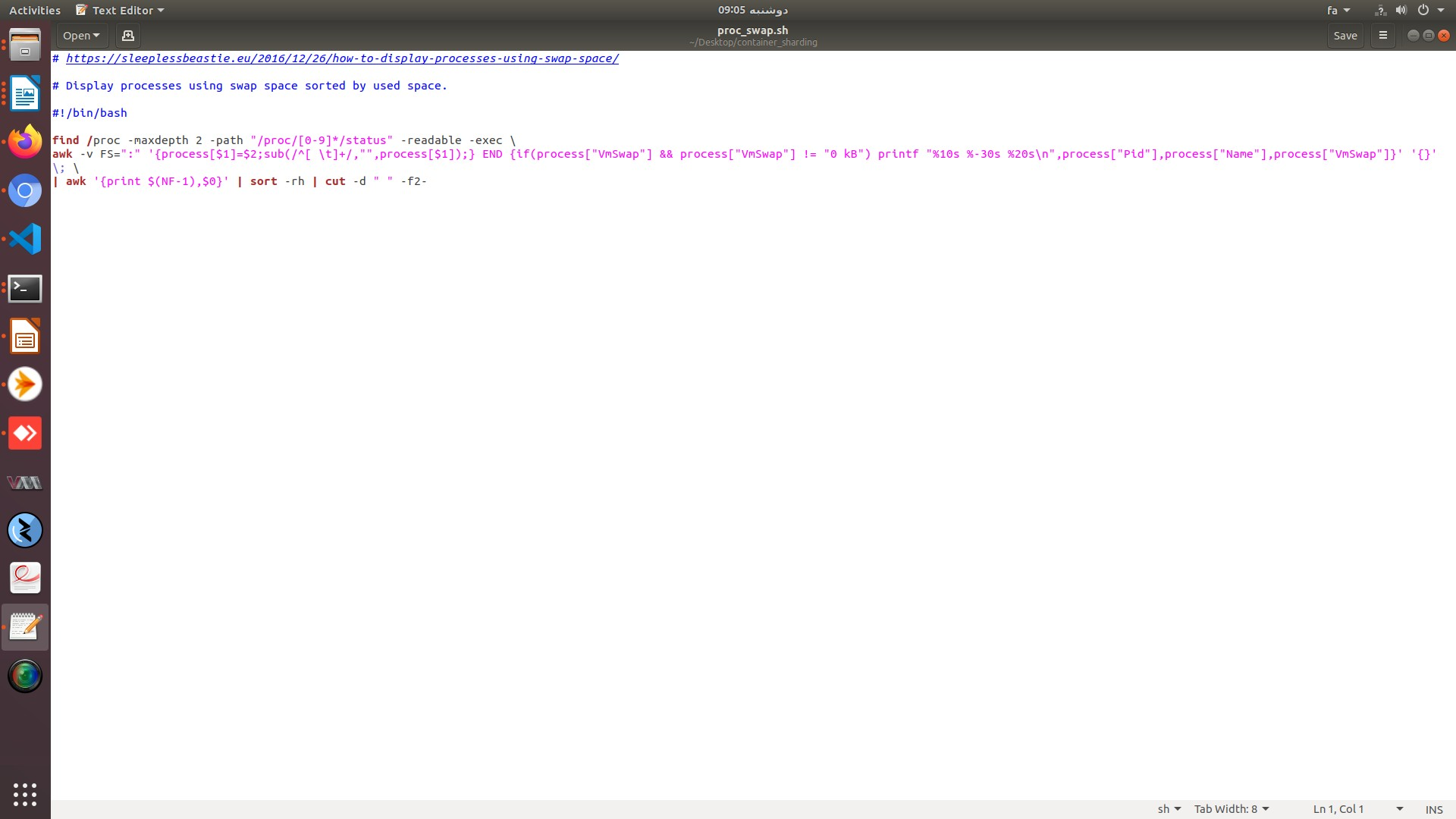Expand the Tab Width: 8 dropdown

click(x=1231, y=809)
